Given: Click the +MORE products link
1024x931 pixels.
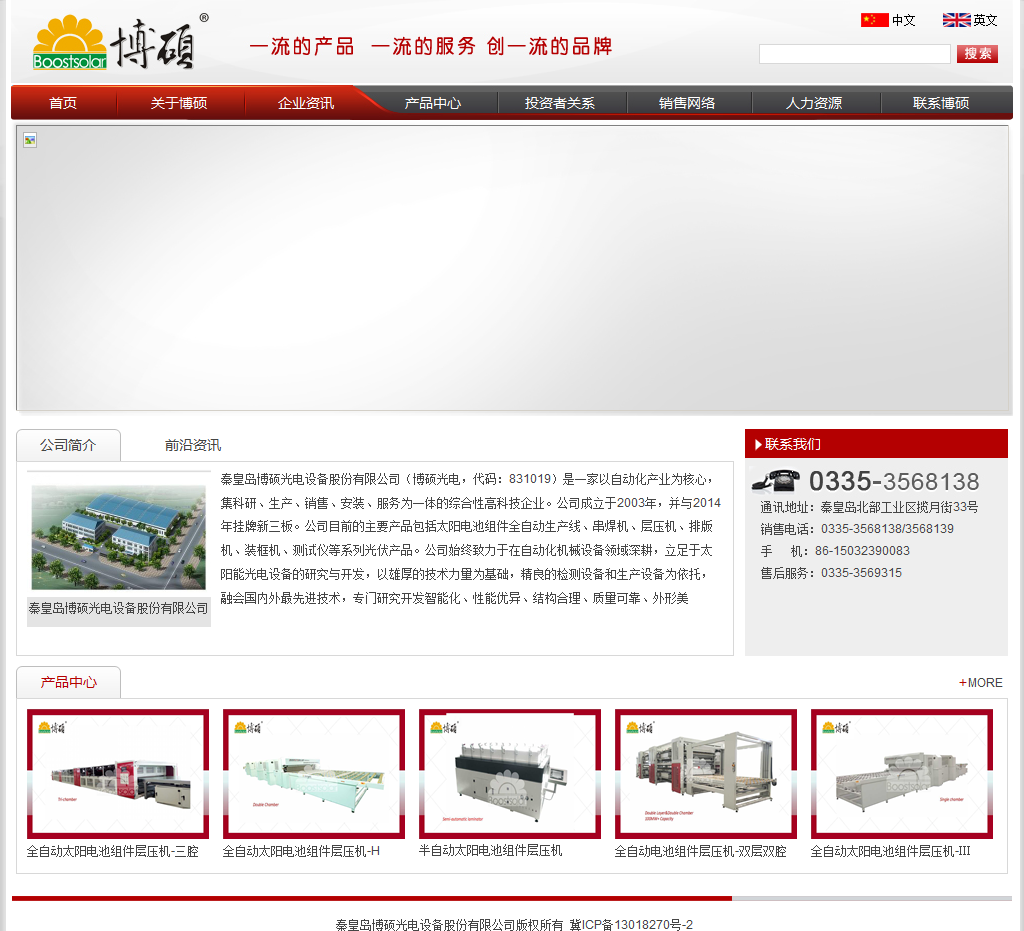Looking at the screenshot, I should click(980, 683).
